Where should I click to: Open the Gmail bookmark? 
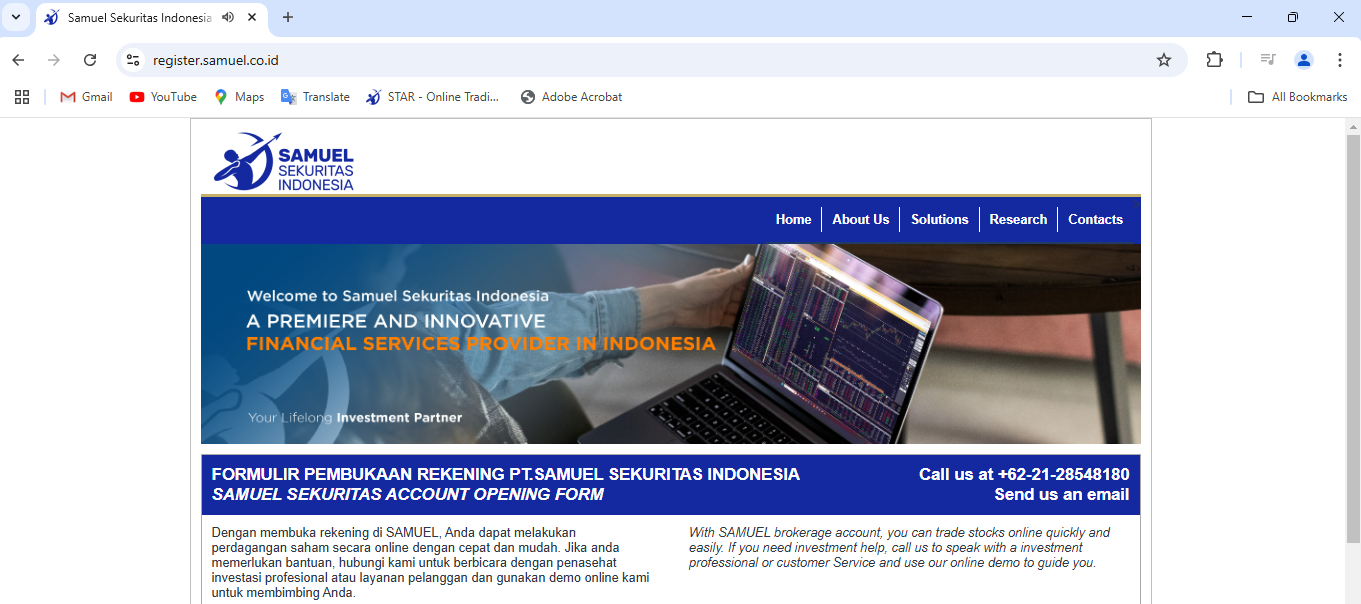point(86,97)
